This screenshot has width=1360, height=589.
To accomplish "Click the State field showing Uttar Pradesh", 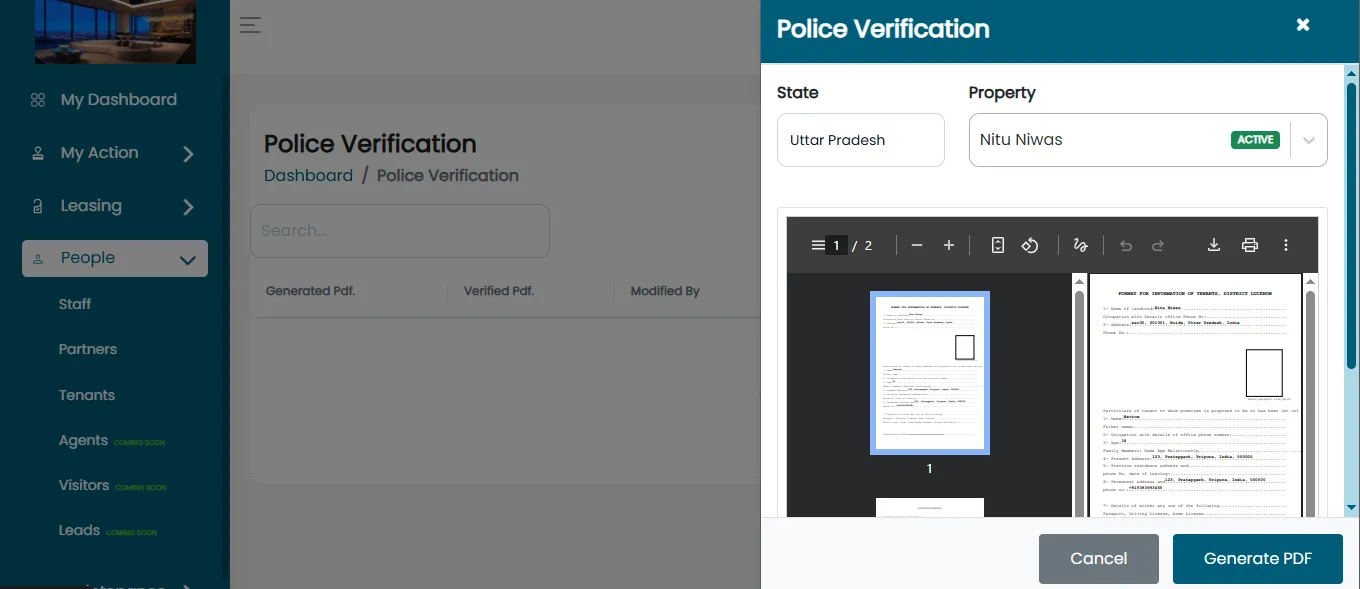I will [861, 140].
